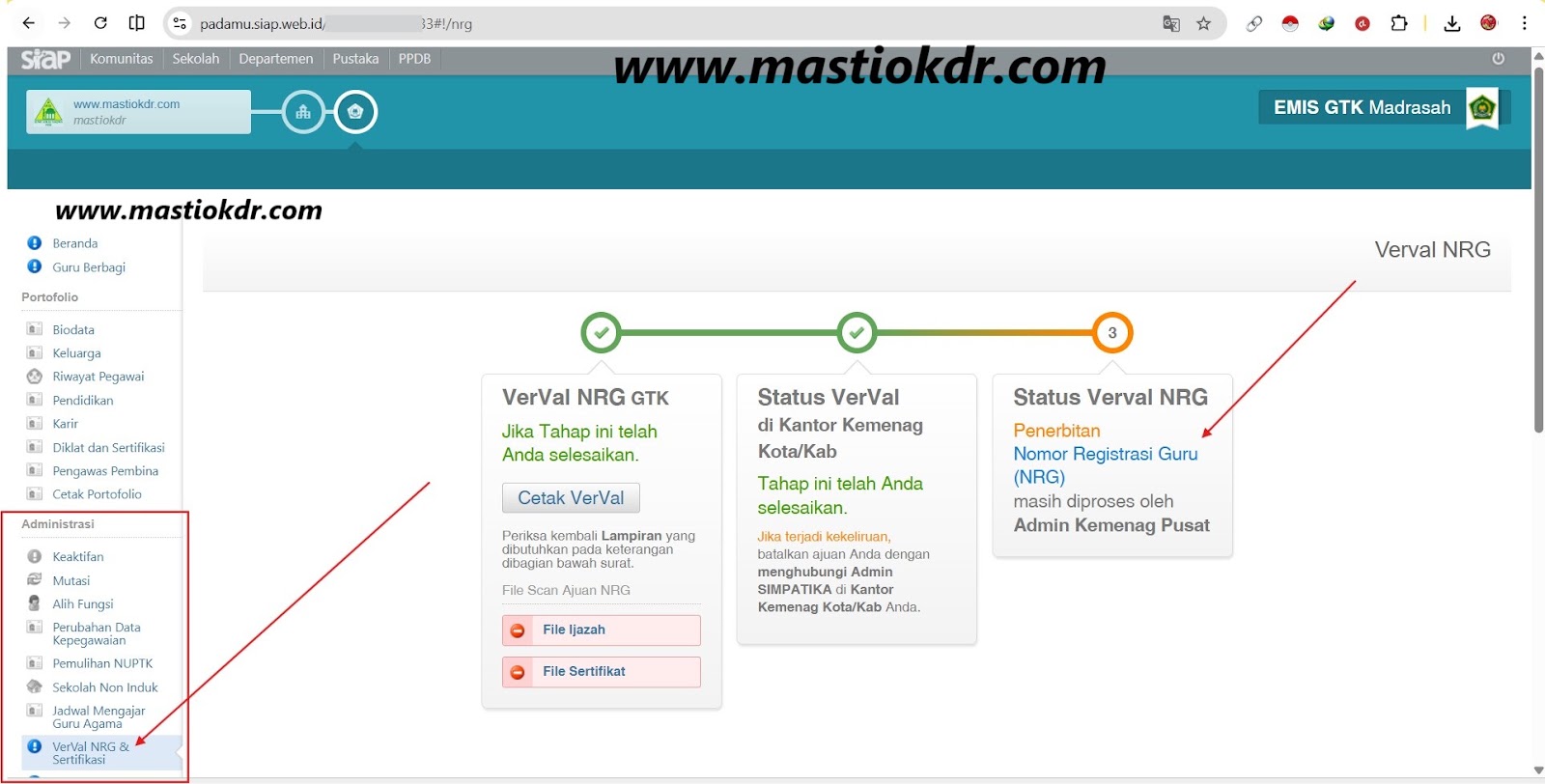Click the power logout icon
The height and width of the screenshot is (784, 1545).
(x=1499, y=59)
